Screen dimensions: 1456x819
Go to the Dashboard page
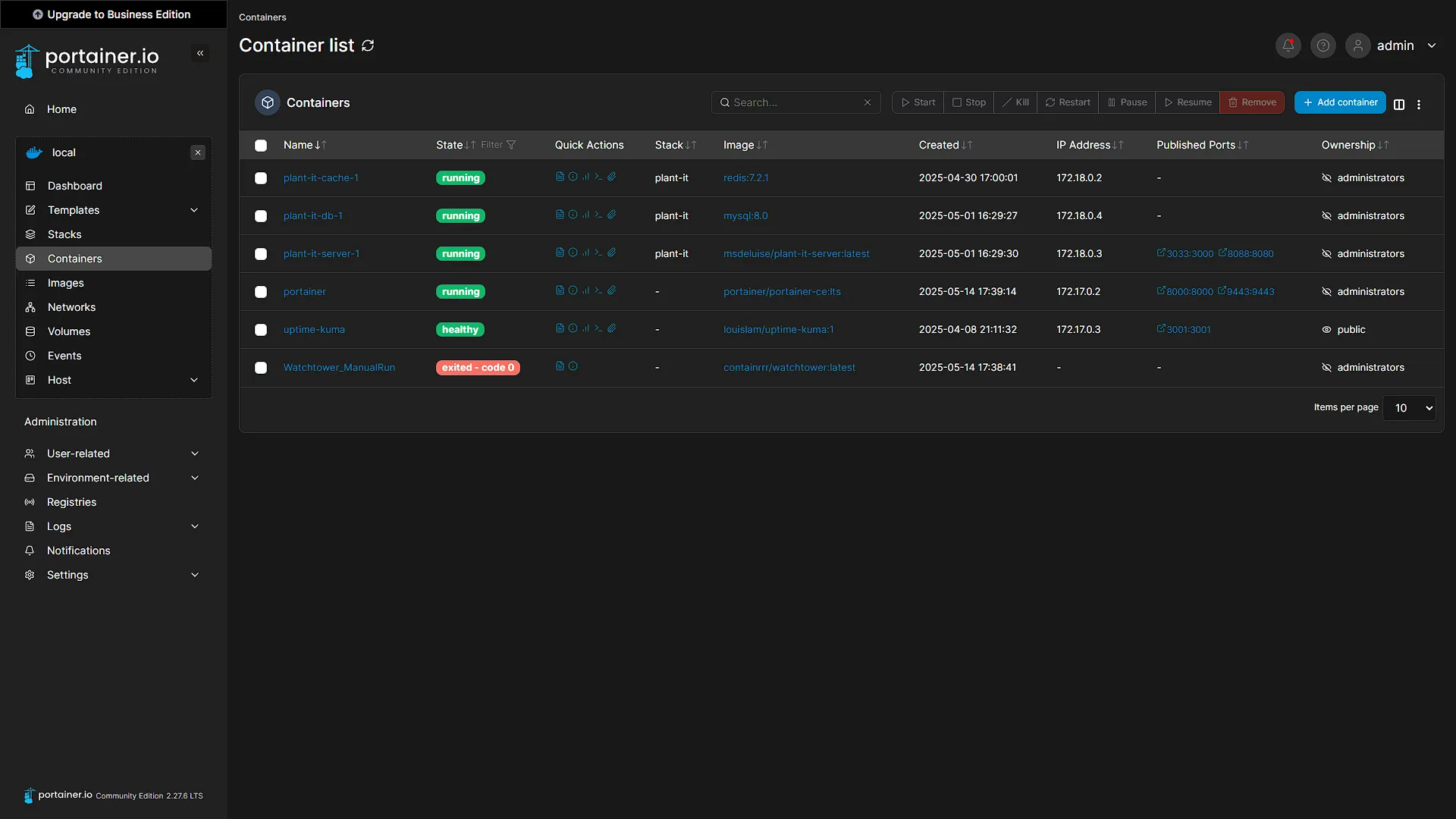click(114, 186)
